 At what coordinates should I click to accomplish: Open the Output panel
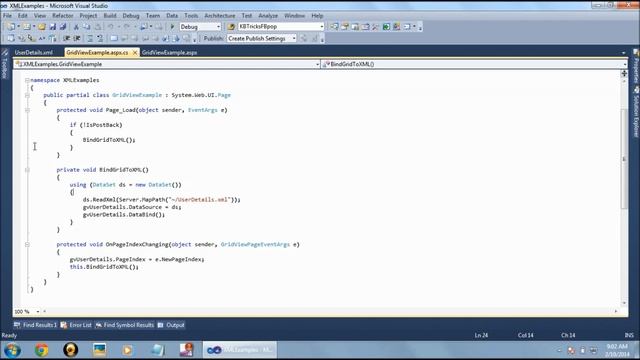pyautogui.click(x=171, y=325)
